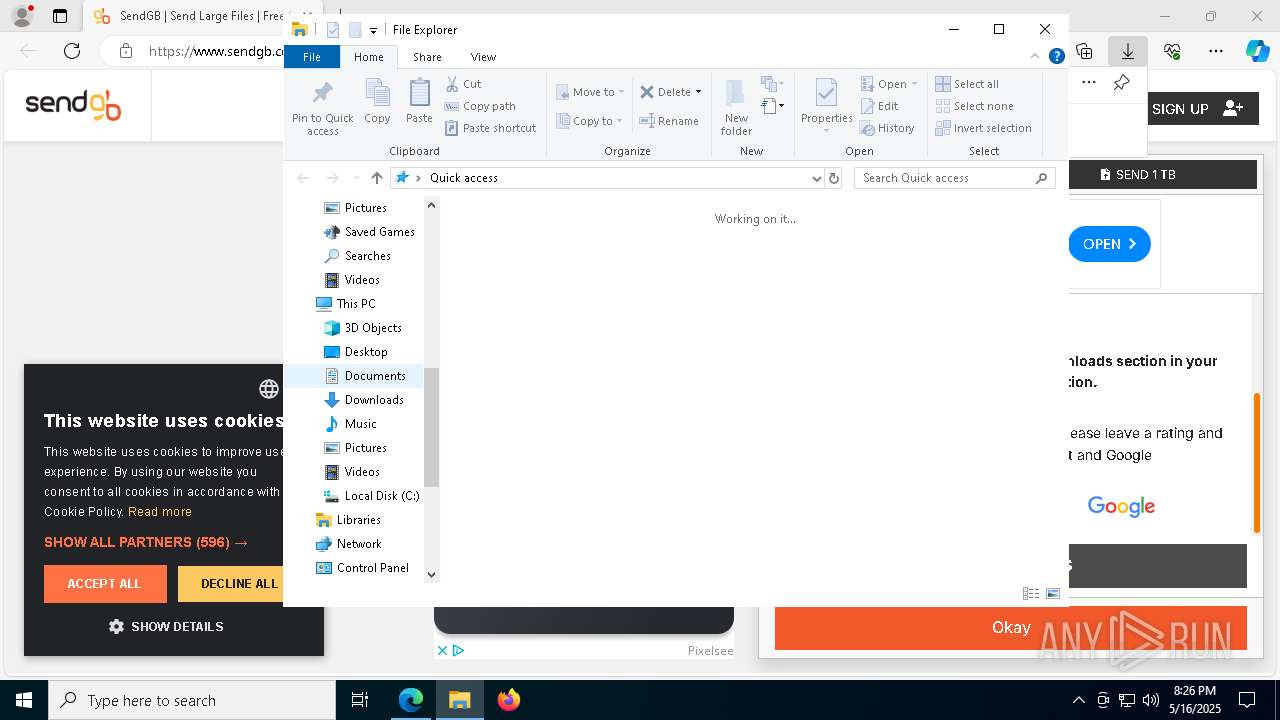This screenshot has width=1280, height=720.
Task: Click the Rename ribbon command
Action: [x=669, y=121]
